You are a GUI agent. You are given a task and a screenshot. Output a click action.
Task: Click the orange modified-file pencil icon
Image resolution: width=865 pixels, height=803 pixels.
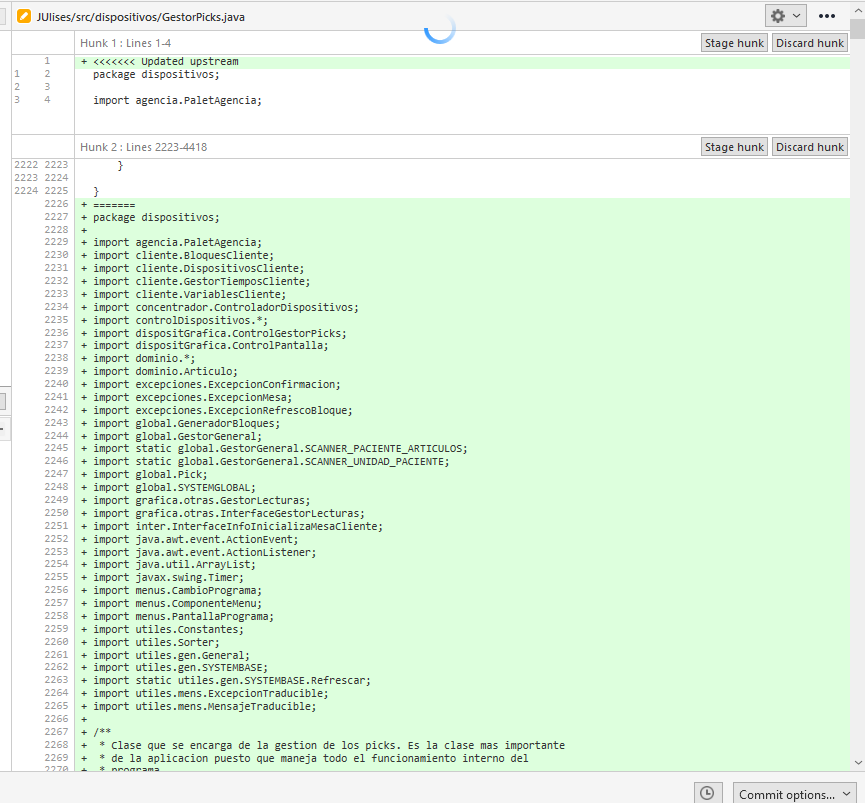pos(24,16)
